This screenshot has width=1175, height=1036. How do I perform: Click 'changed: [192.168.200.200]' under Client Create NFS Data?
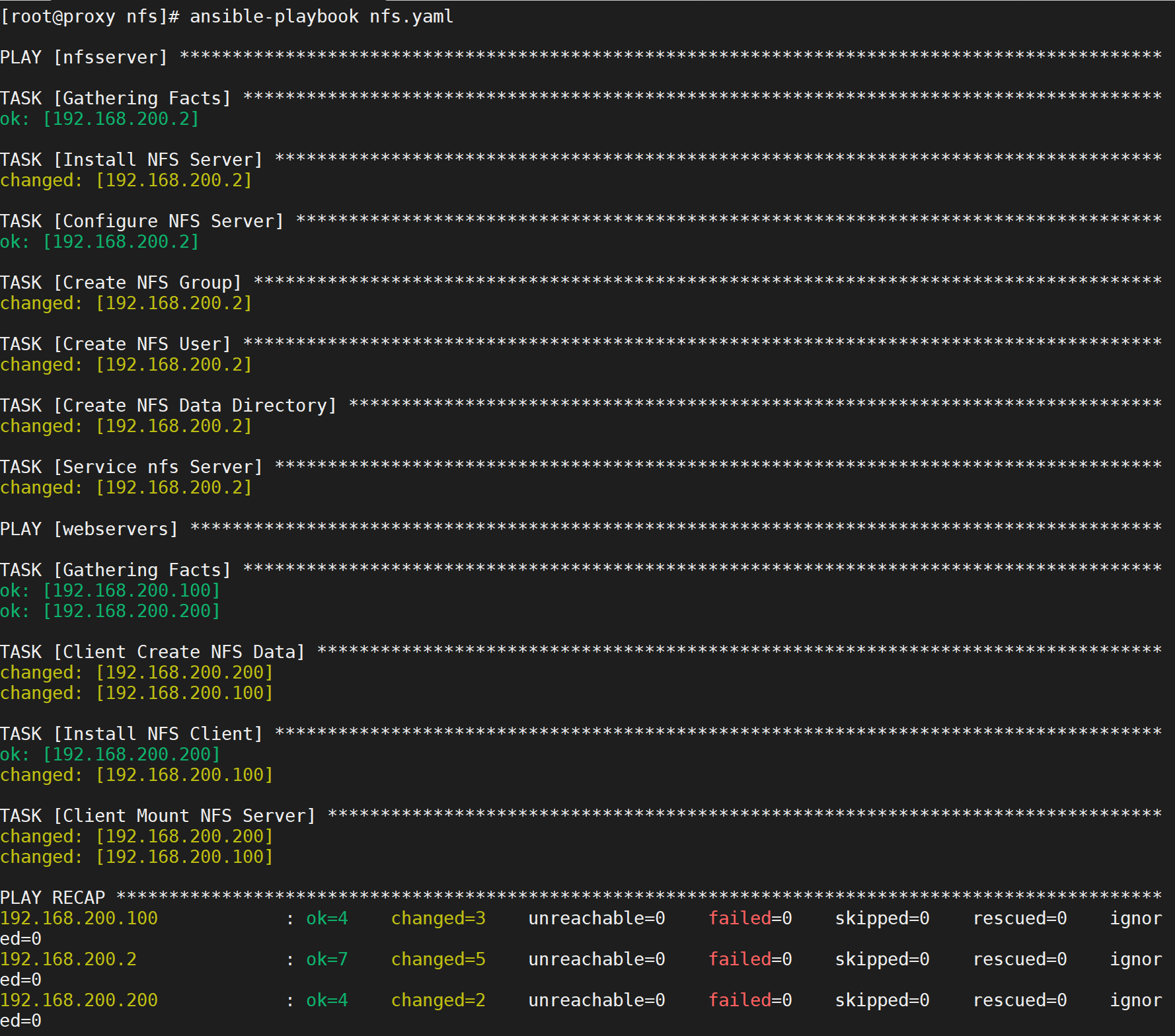coord(137,673)
